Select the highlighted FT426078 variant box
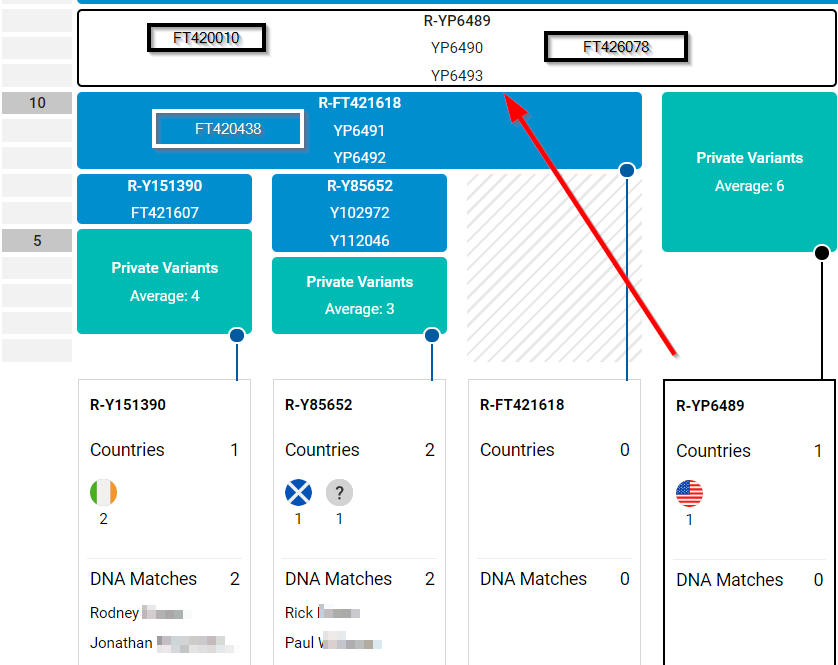The height and width of the screenshot is (665, 838). tap(616, 47)
